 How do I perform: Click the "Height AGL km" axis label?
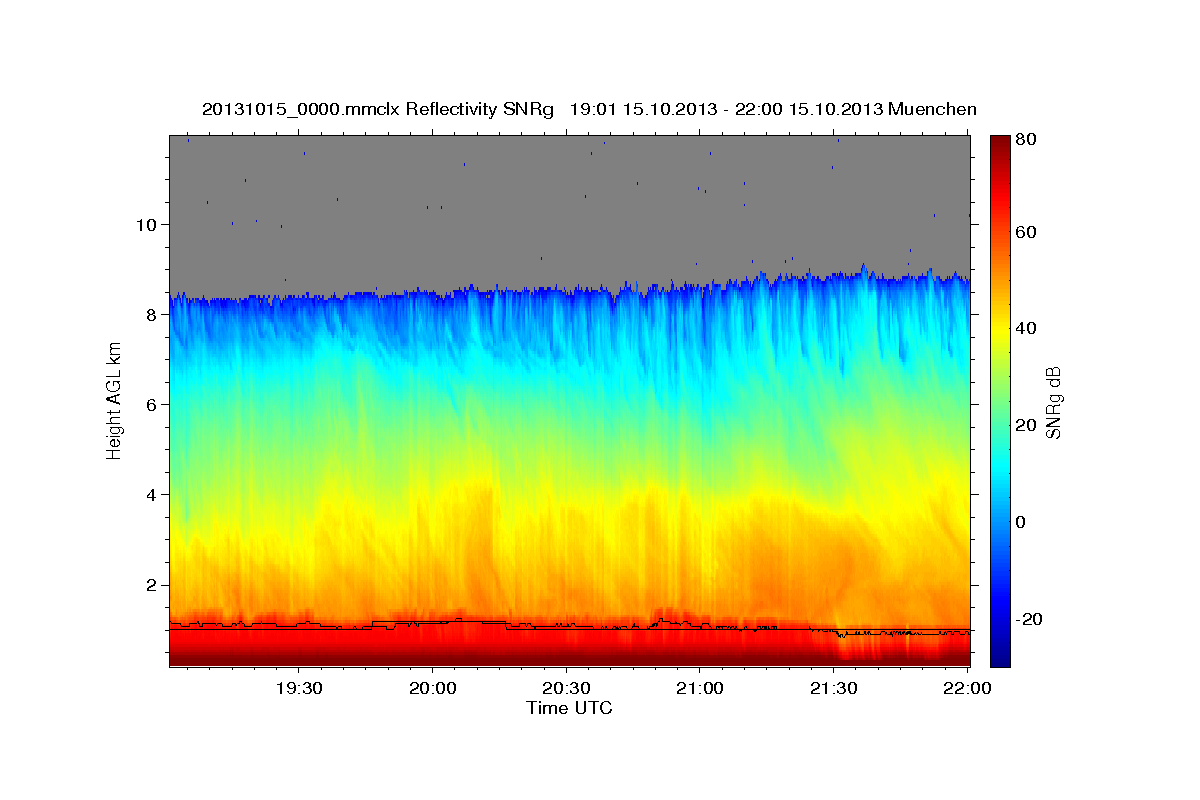point(114,399)
